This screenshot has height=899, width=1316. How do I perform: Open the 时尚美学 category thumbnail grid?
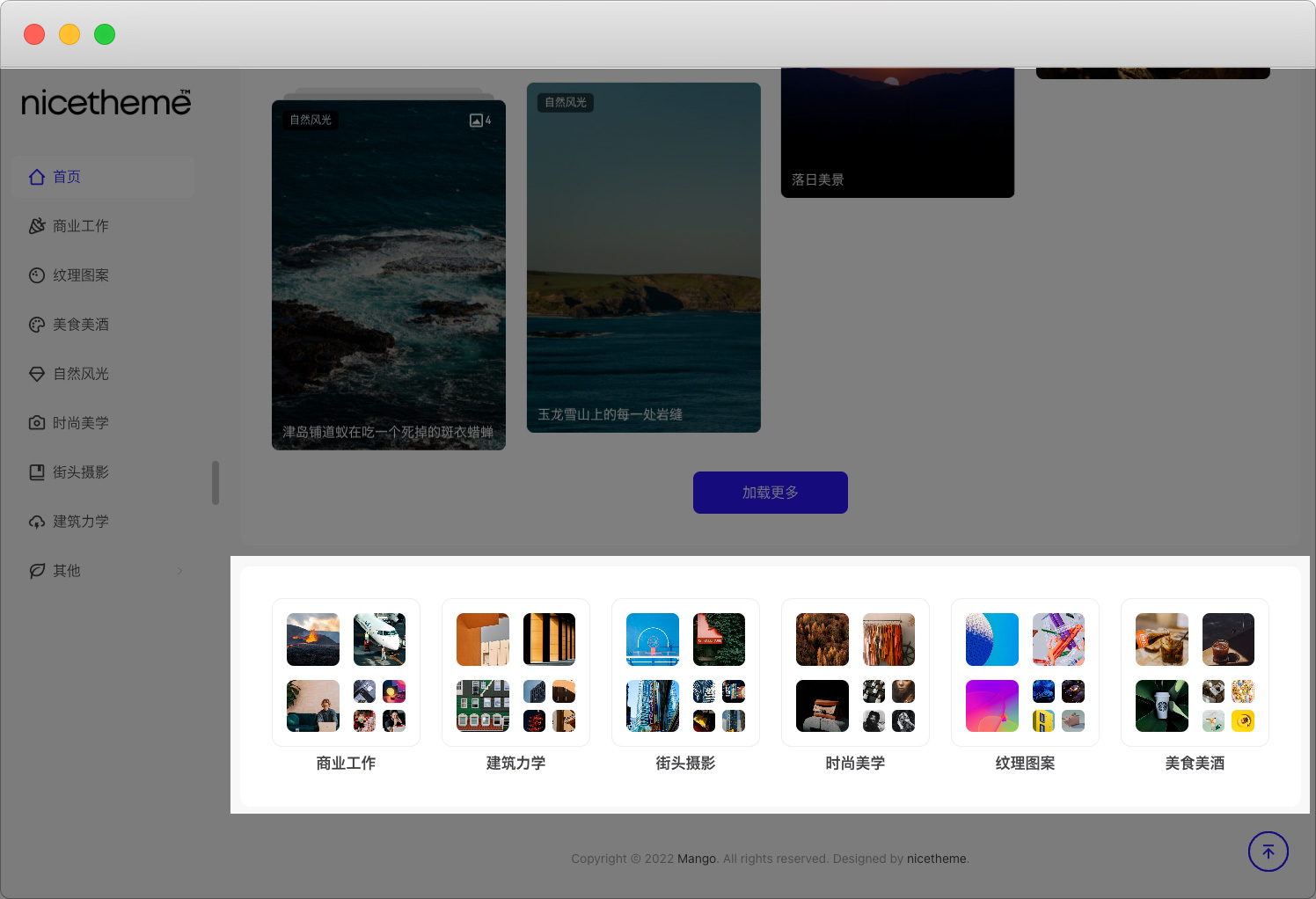(855, 673)
